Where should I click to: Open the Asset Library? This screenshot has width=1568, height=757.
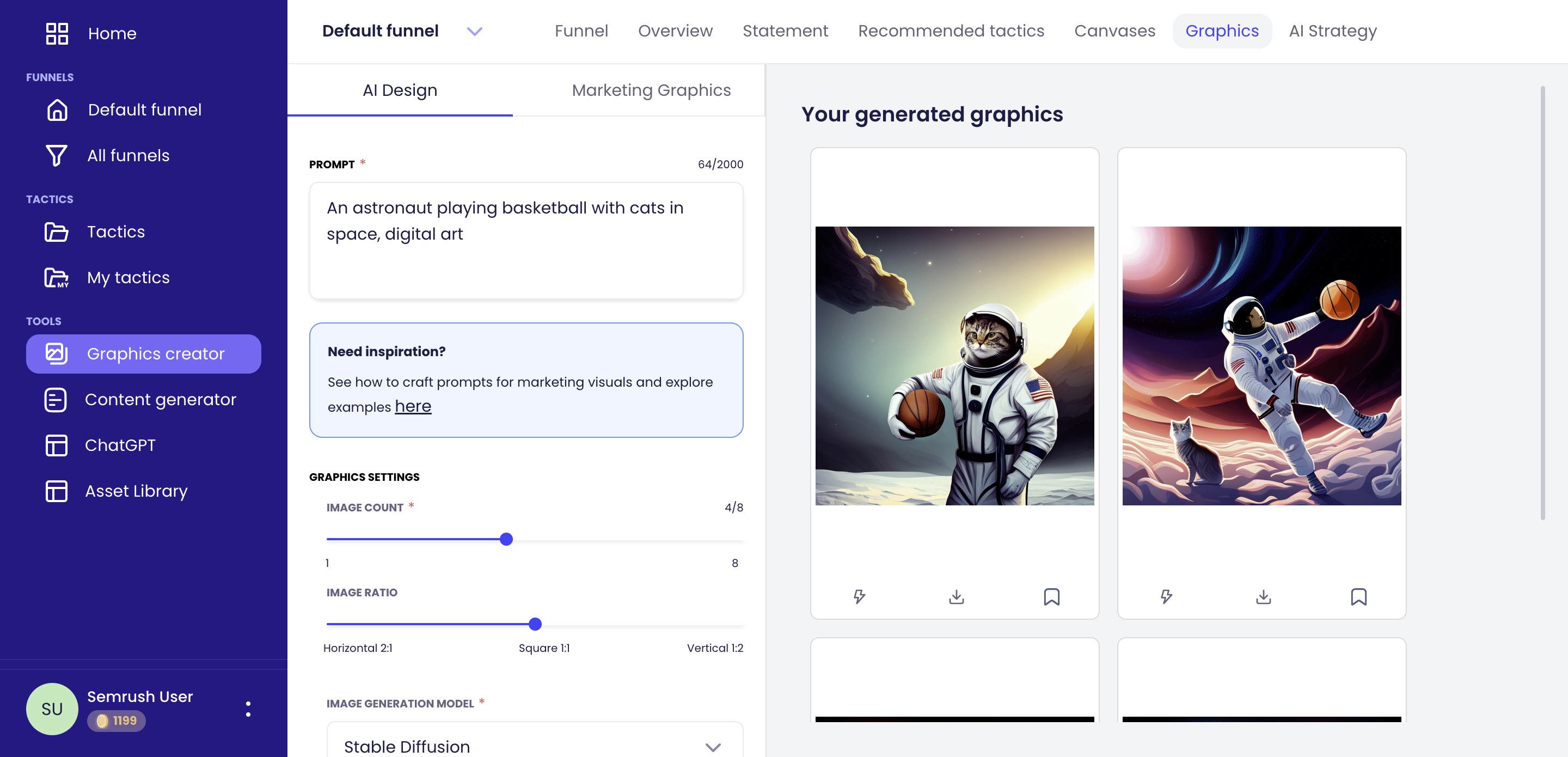(x=135, y=491)
